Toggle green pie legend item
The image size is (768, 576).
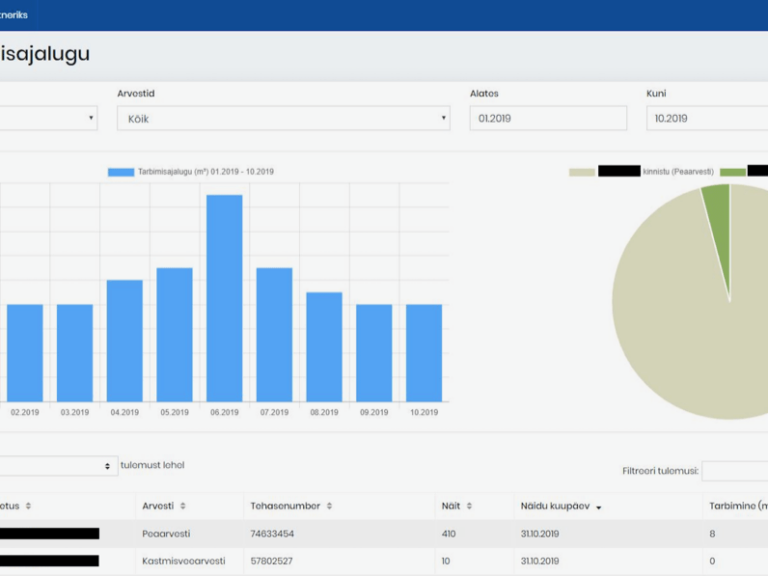click(732, 172)
